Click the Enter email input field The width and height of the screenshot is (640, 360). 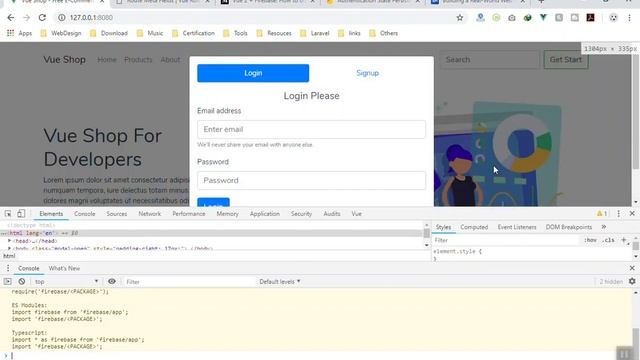click(311, 129)
